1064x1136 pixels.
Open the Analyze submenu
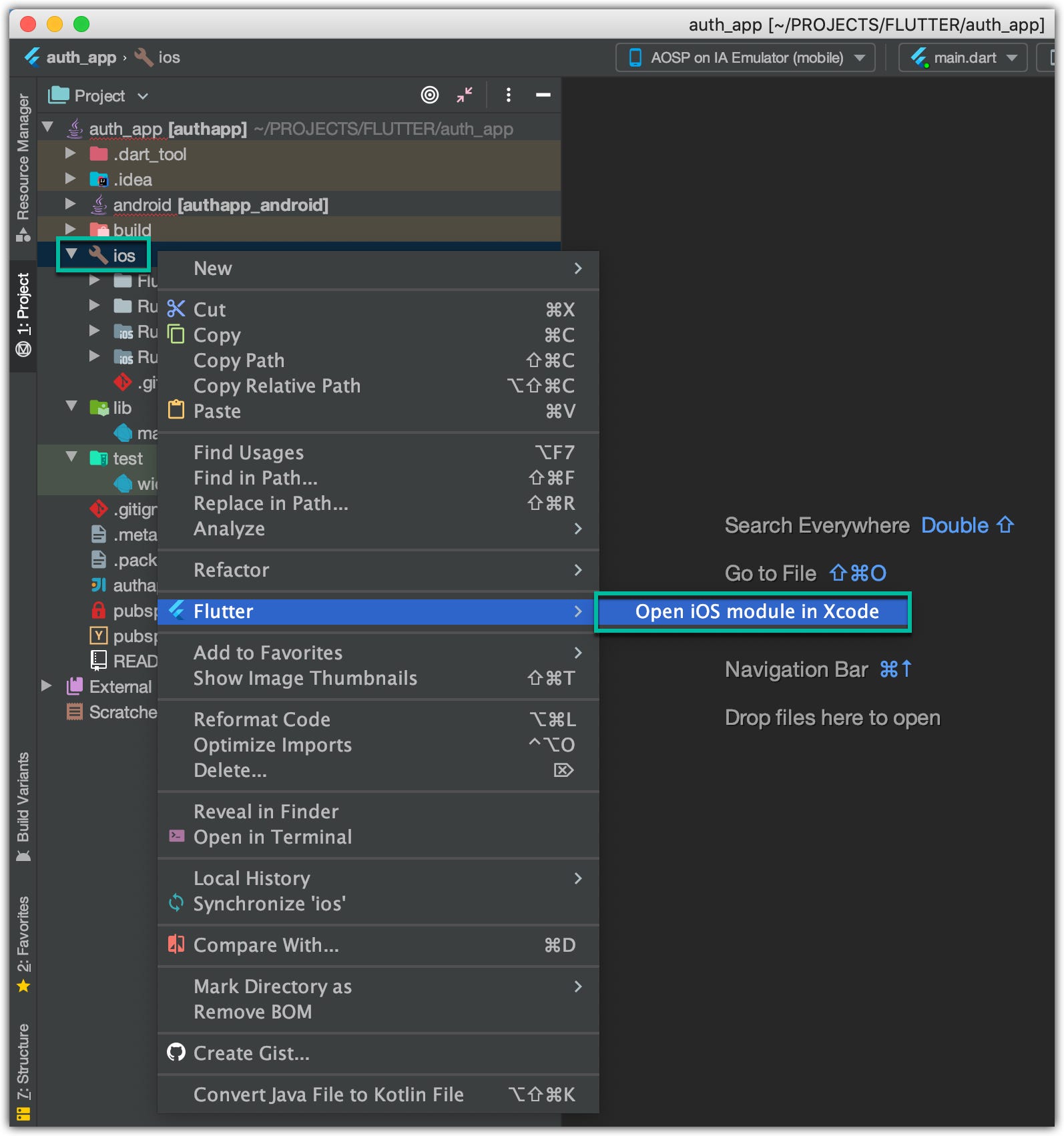click(378, 529)
